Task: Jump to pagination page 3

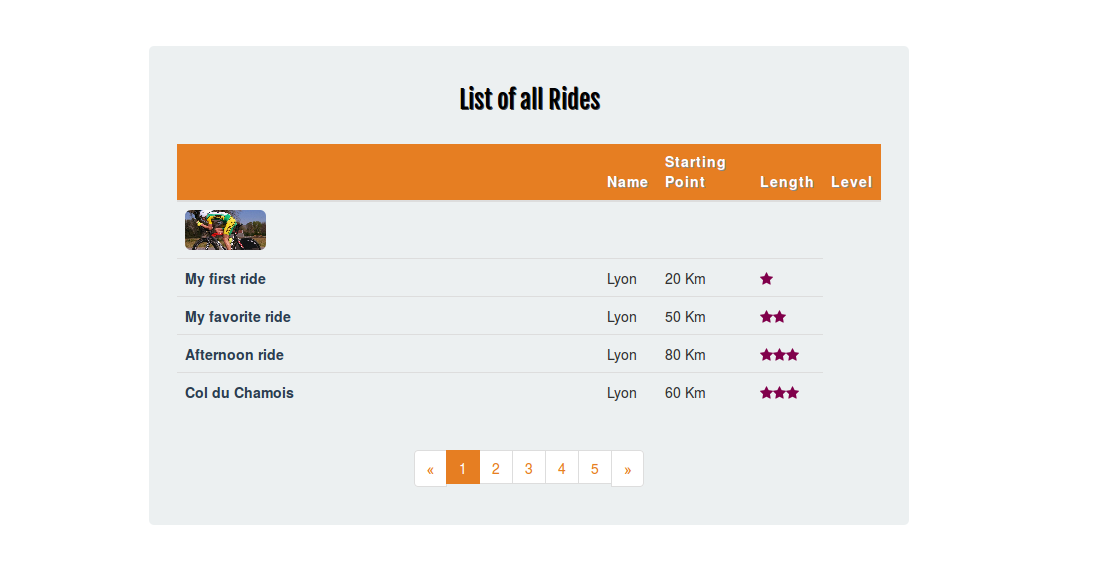Action: tap(528, 469)
